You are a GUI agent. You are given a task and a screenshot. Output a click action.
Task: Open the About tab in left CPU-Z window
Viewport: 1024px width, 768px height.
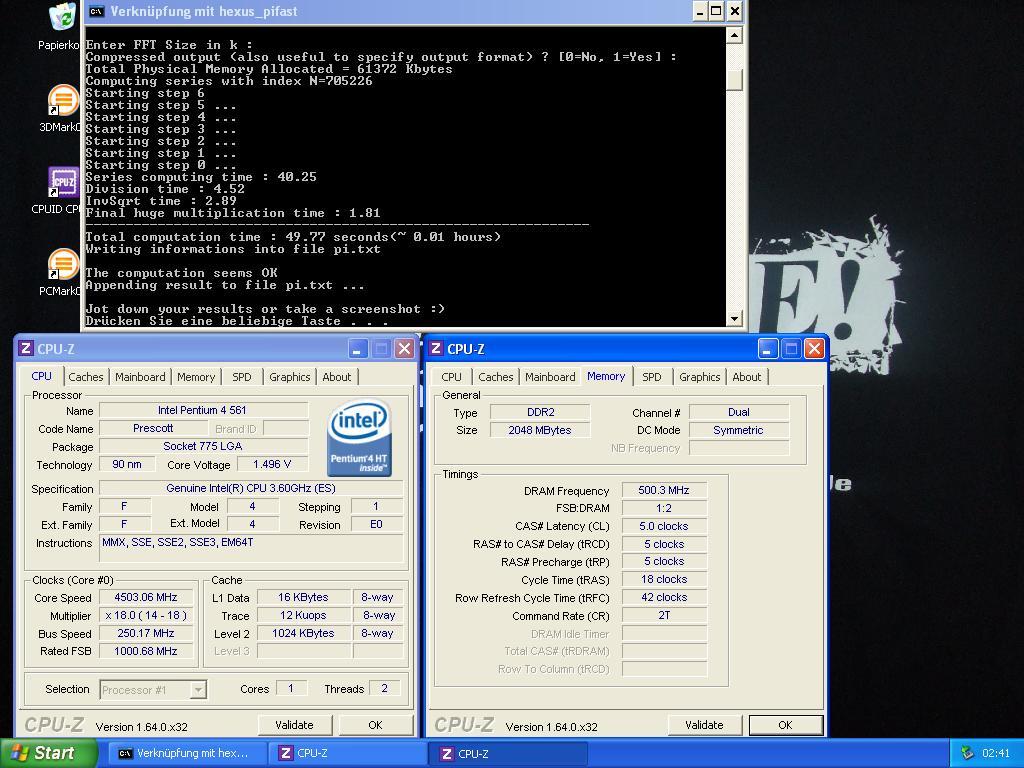(336, 377)
